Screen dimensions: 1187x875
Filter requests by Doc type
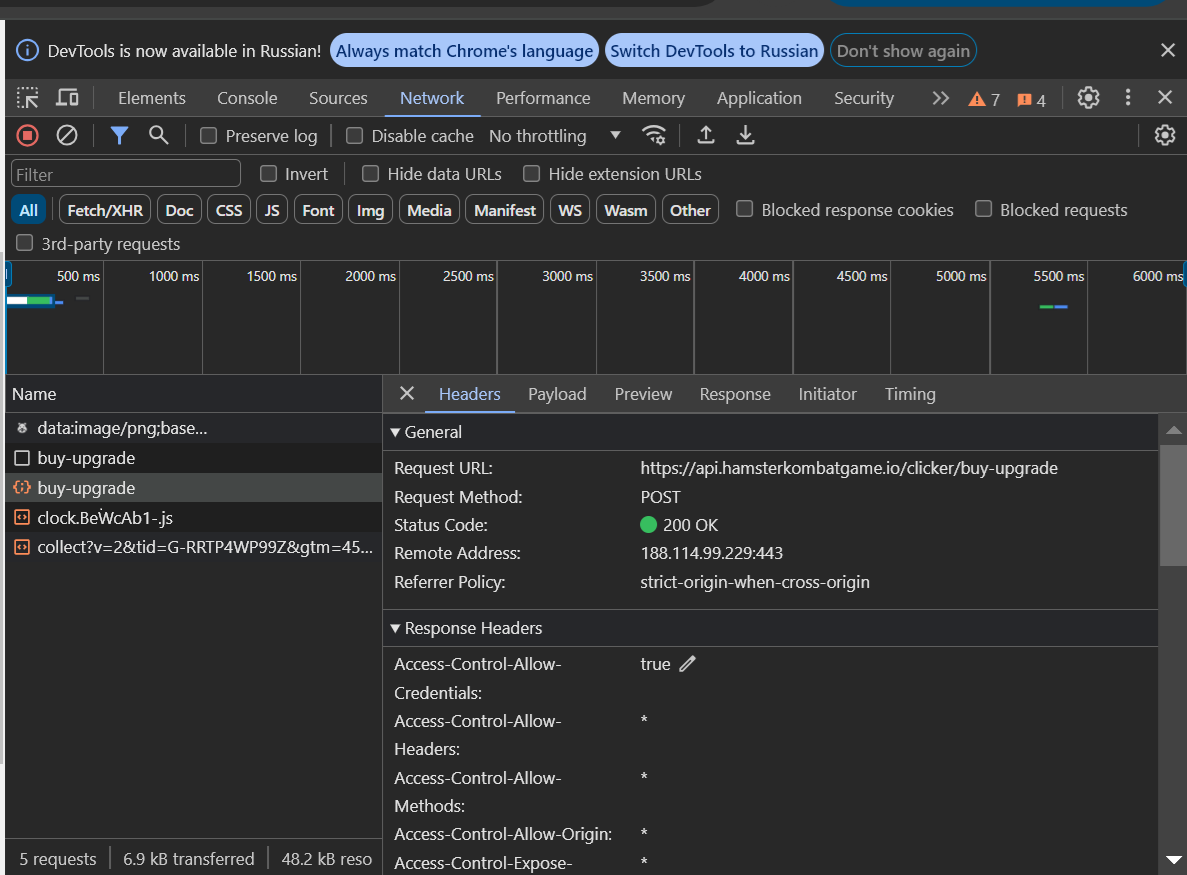tap(179, 210)
